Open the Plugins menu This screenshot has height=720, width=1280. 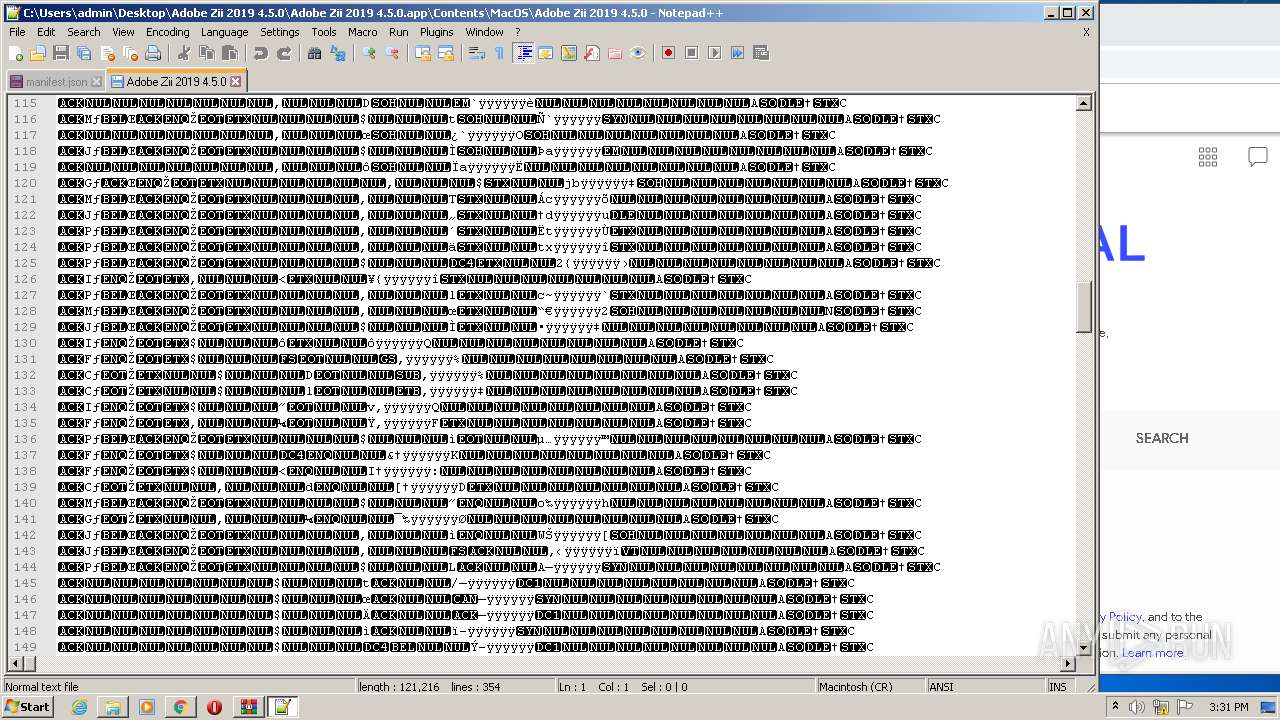click(x=437, y=32)
